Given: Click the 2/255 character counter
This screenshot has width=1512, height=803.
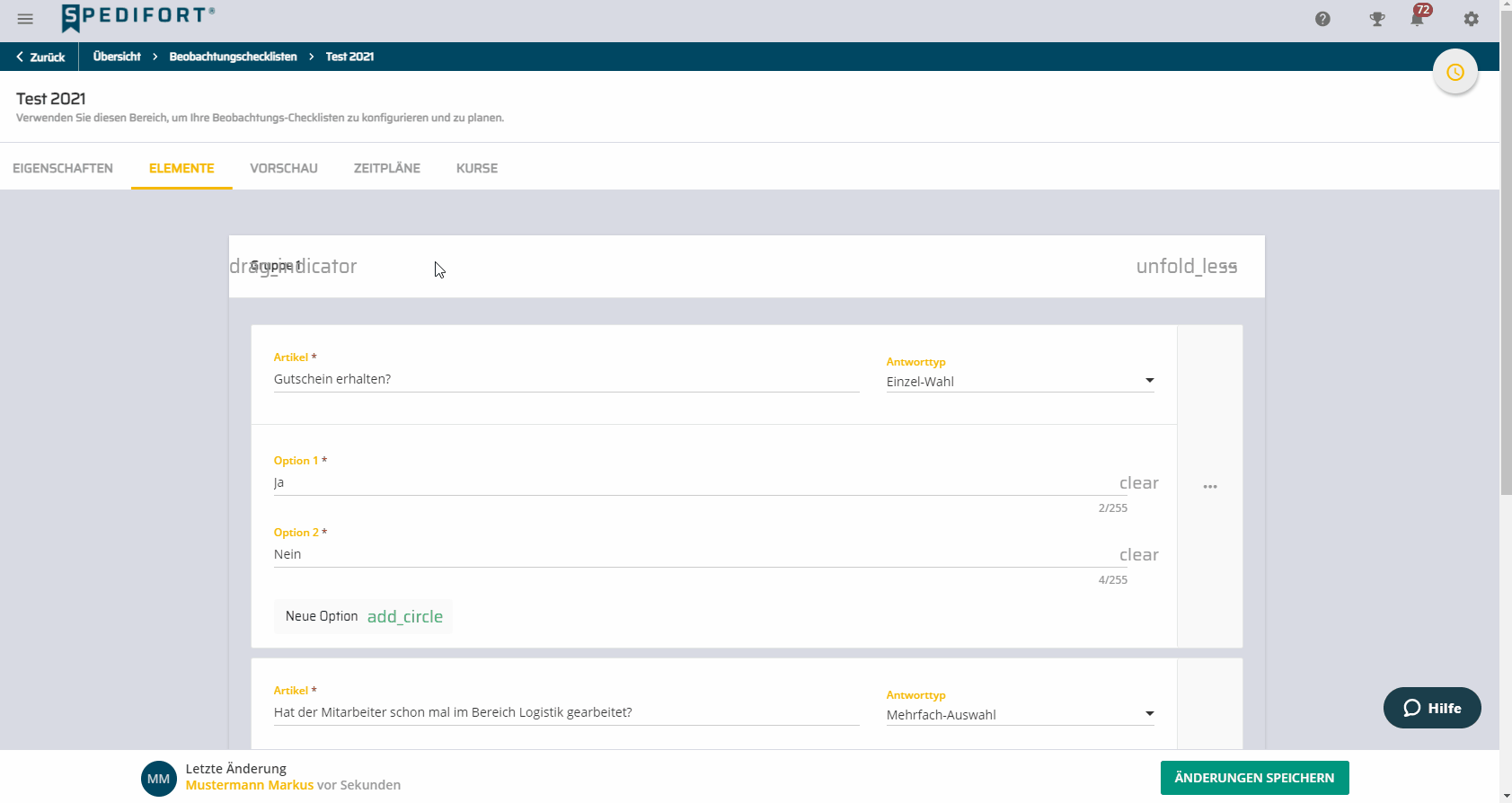Looking at the screenshot, I should coord(1113,508).
